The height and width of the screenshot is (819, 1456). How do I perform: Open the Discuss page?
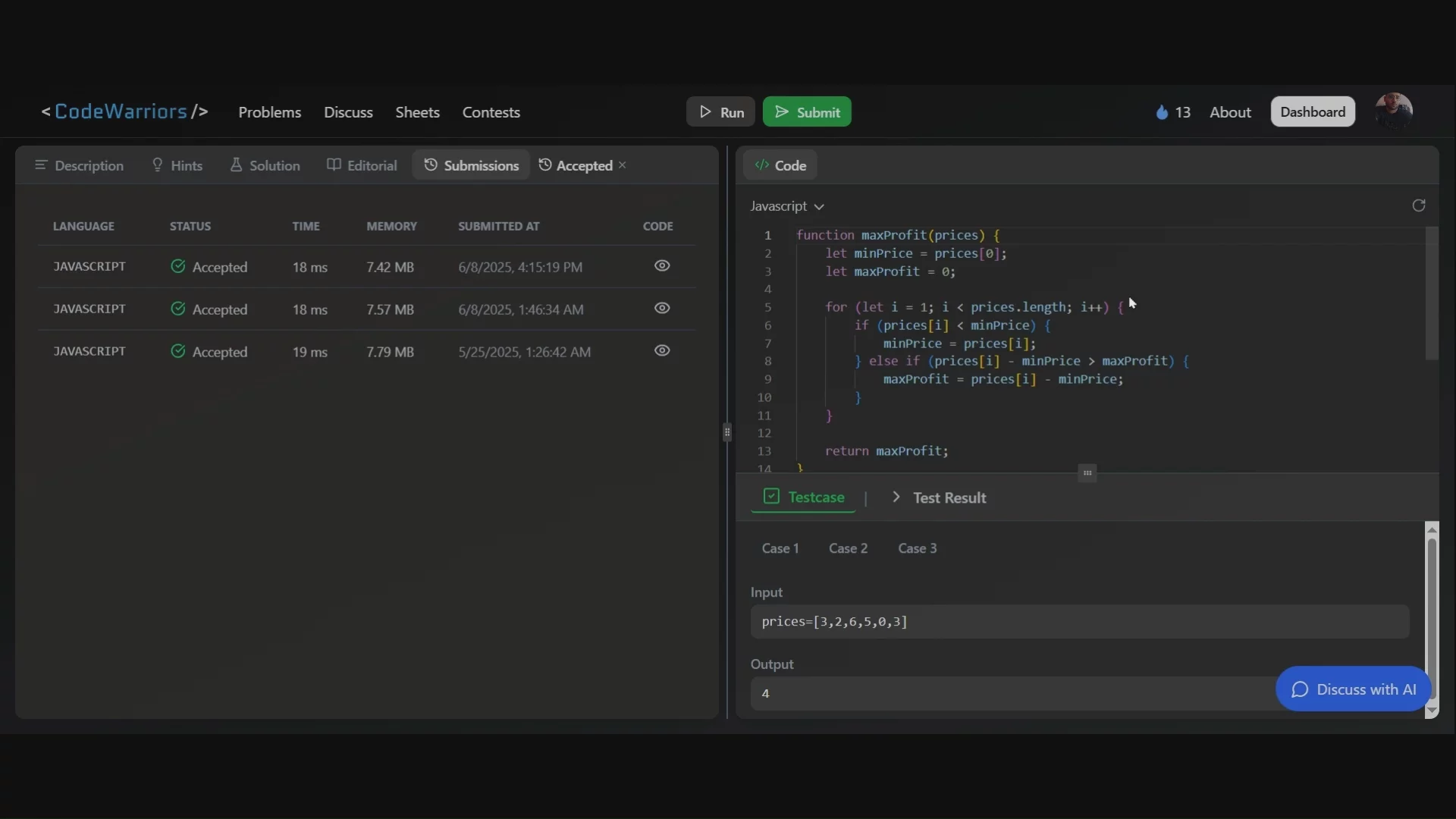click(x=348, y=112)
